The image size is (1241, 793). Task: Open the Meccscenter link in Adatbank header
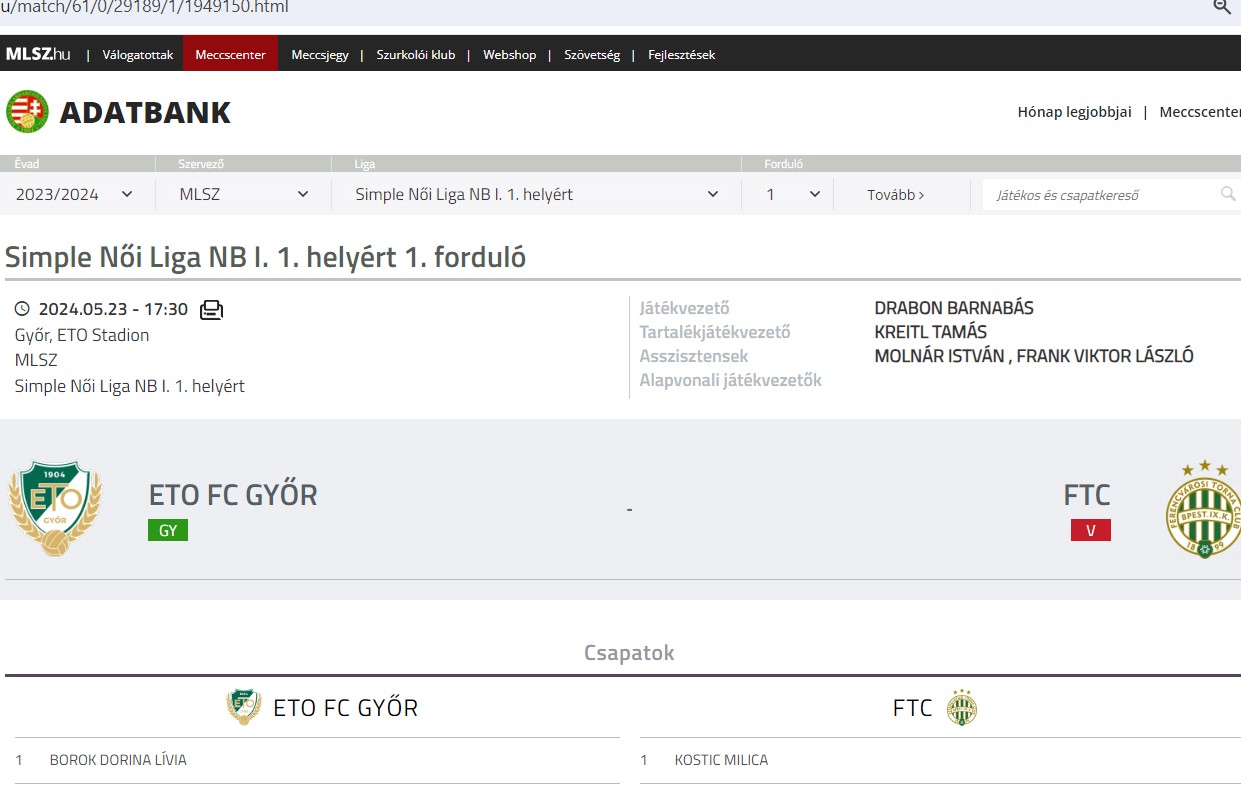point(1200,112)
